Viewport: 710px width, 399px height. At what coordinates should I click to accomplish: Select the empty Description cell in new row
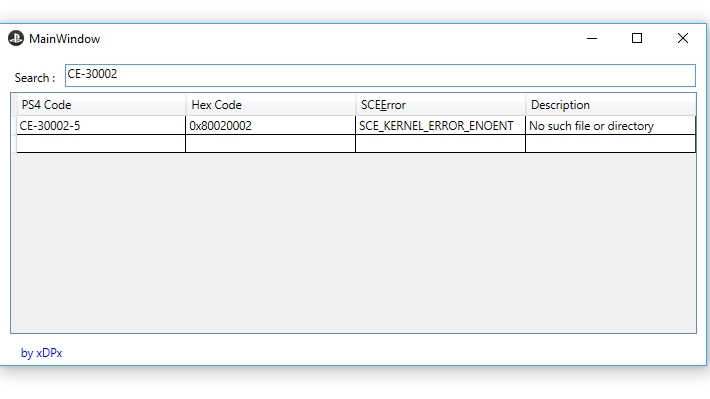[x=610, y=144]
